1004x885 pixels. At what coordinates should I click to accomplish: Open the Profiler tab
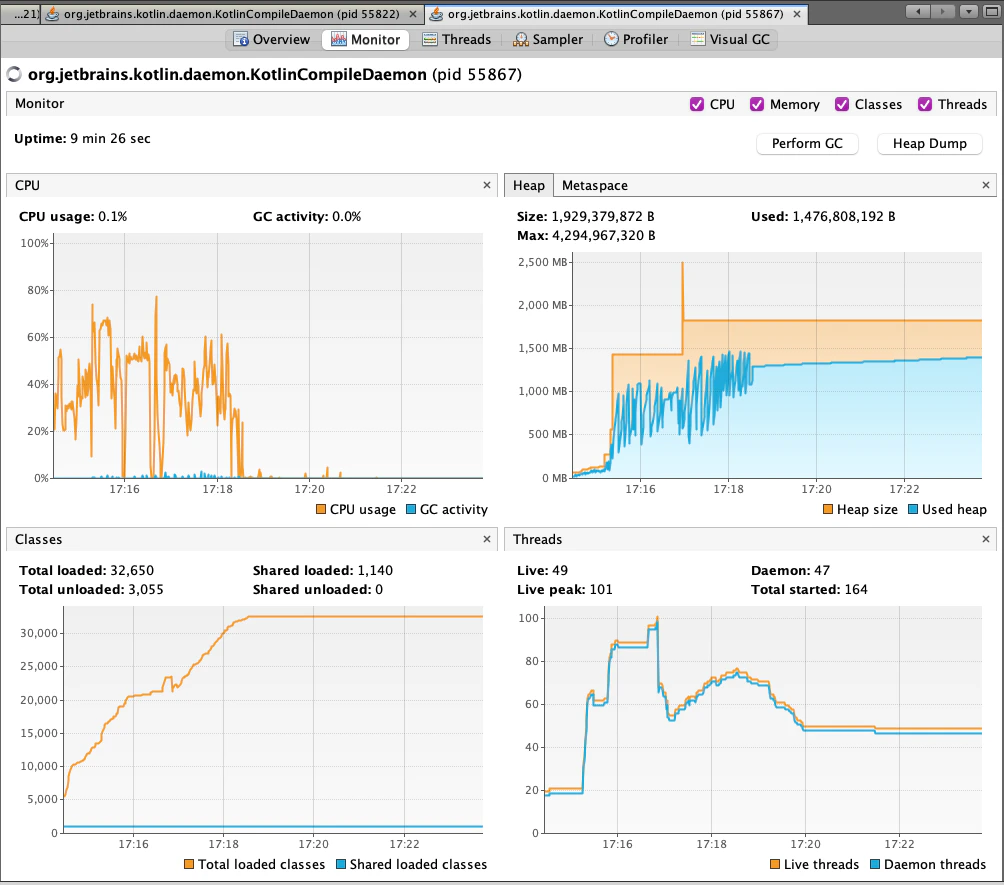[x=636, y=40]
